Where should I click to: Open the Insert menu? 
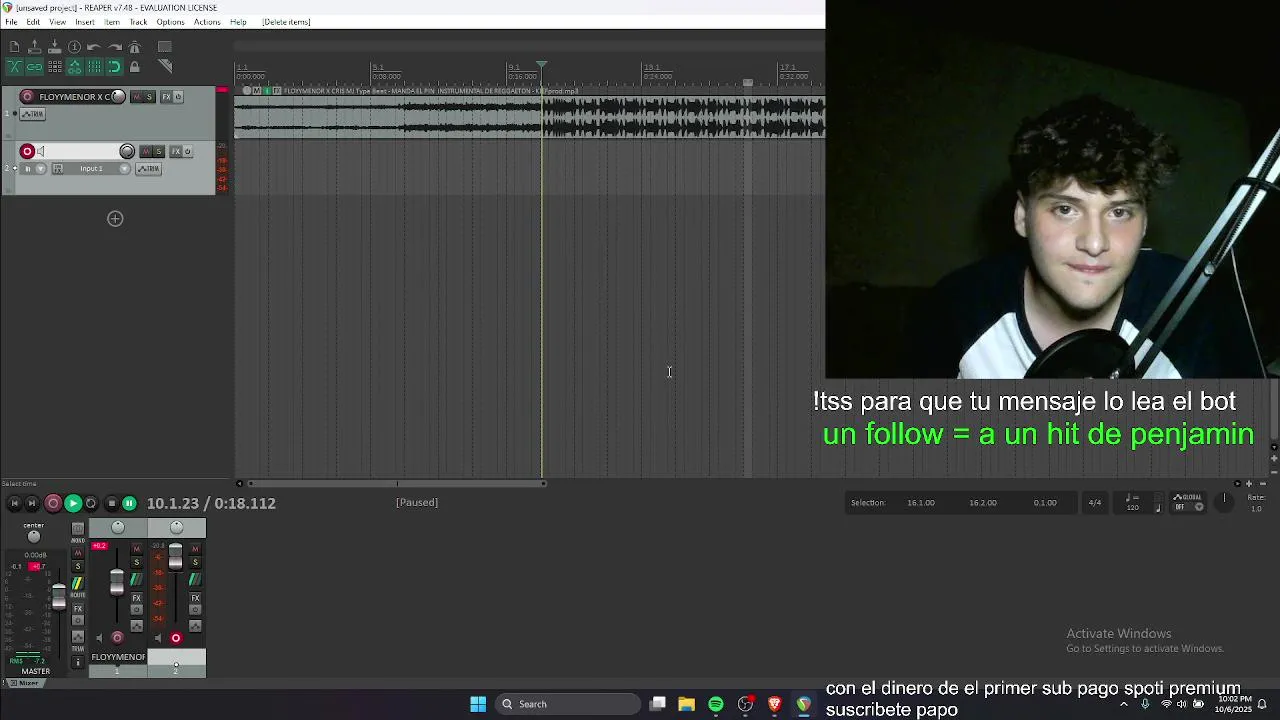pos(85,22)
